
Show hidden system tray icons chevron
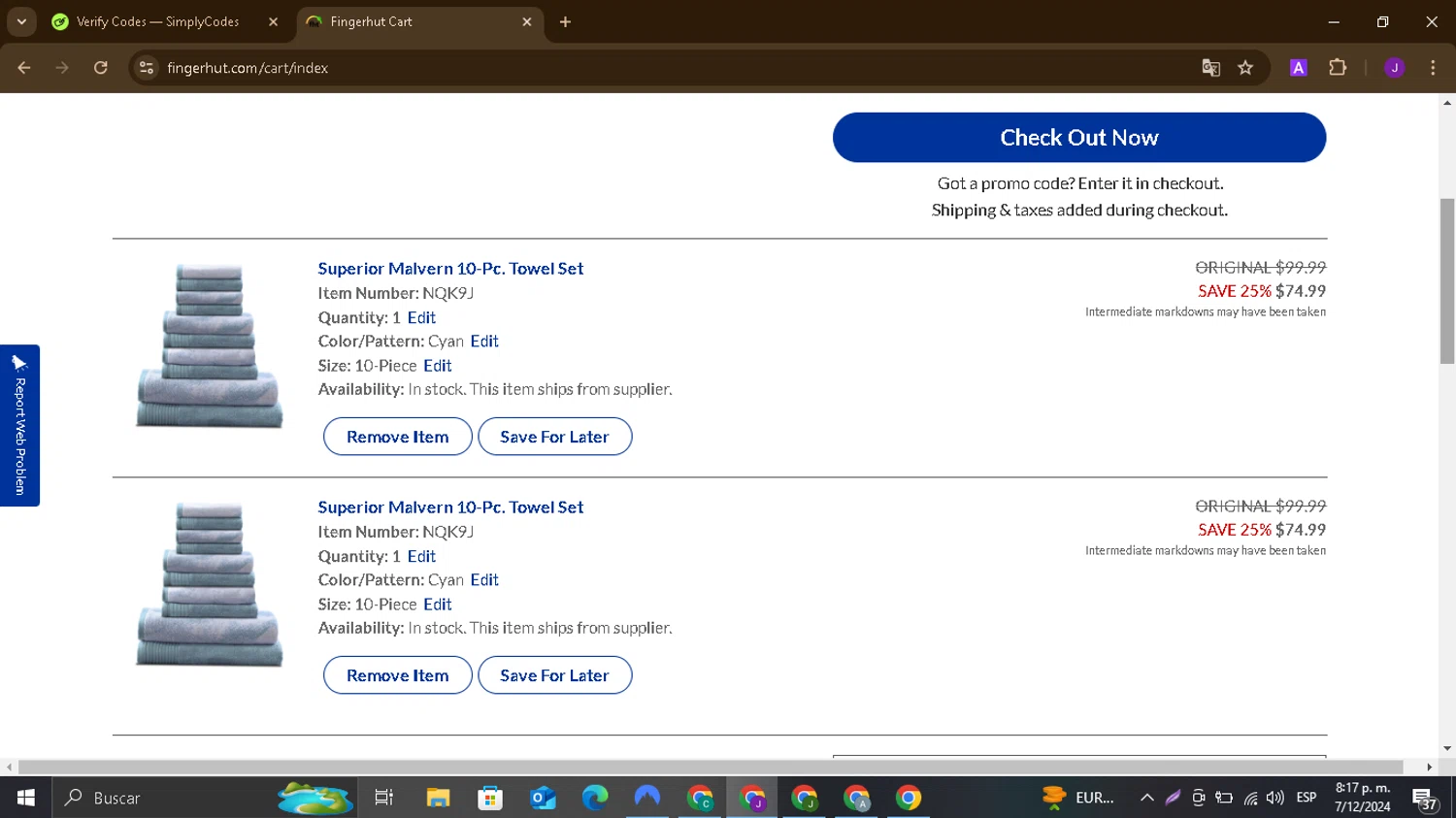pyautogui.click(x=1146, y=798)
